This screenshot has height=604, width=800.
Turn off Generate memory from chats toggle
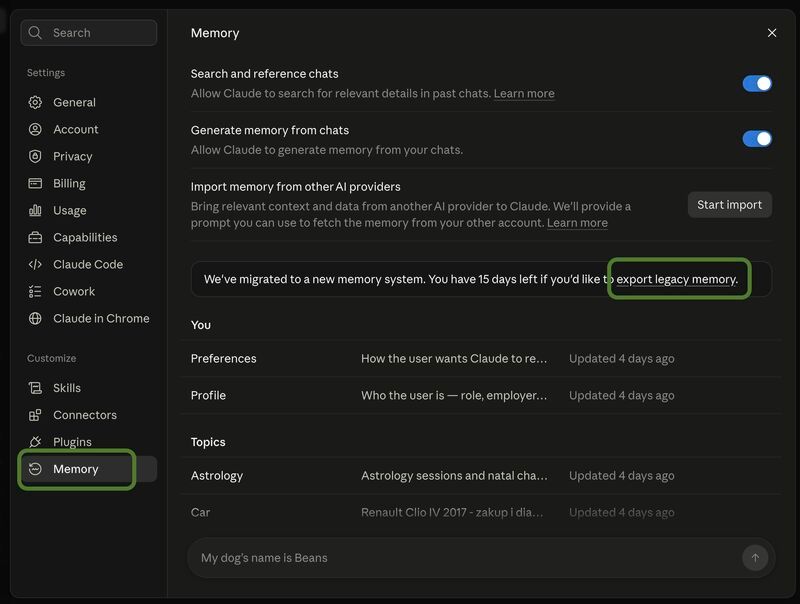click(x=757, y=138)
